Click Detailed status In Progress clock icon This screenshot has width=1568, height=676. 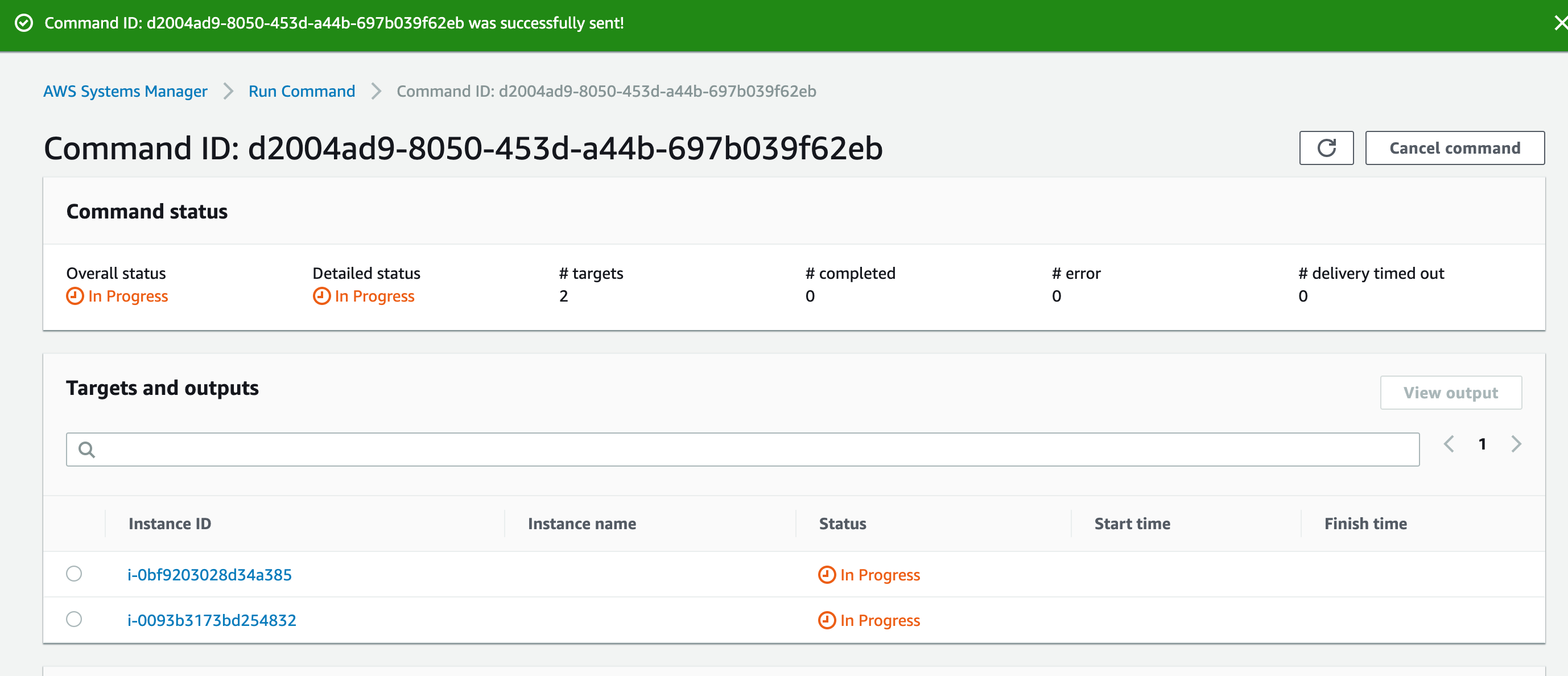[321, 296]
